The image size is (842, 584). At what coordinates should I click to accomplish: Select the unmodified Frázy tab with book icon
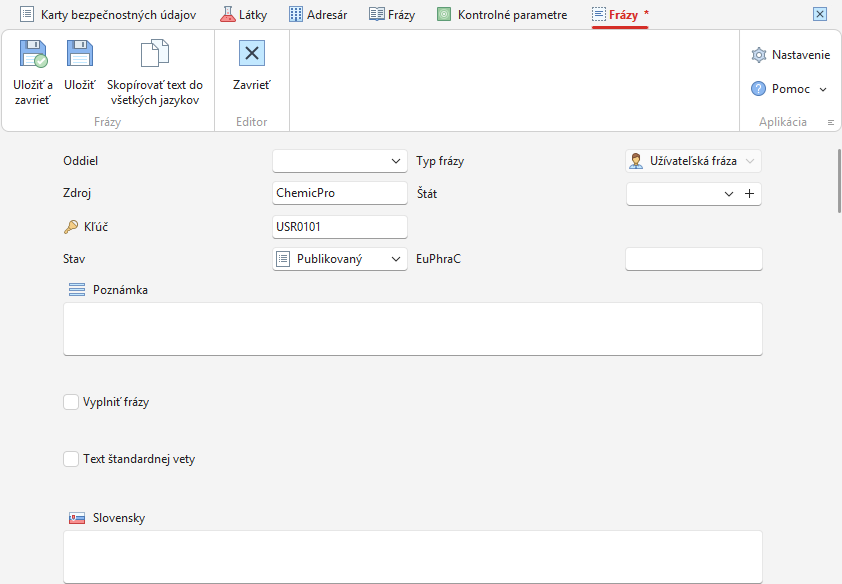(392, 14)
